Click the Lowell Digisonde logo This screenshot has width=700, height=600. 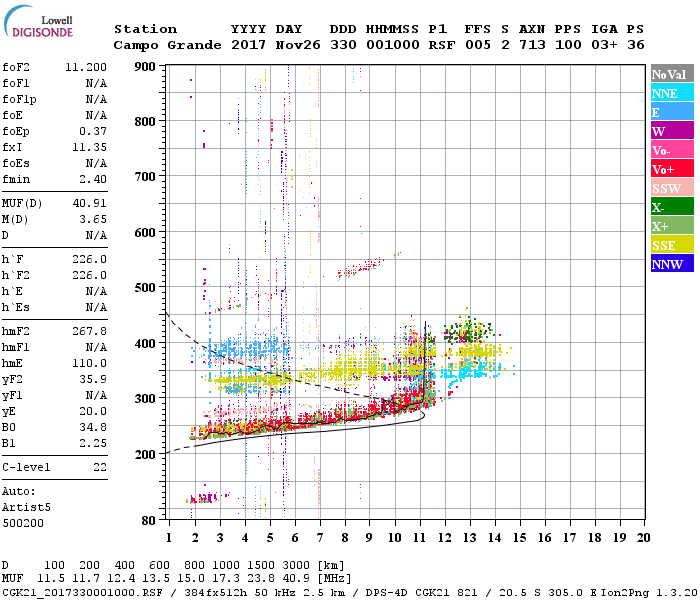pyautogui.click(x=38, y=22)
